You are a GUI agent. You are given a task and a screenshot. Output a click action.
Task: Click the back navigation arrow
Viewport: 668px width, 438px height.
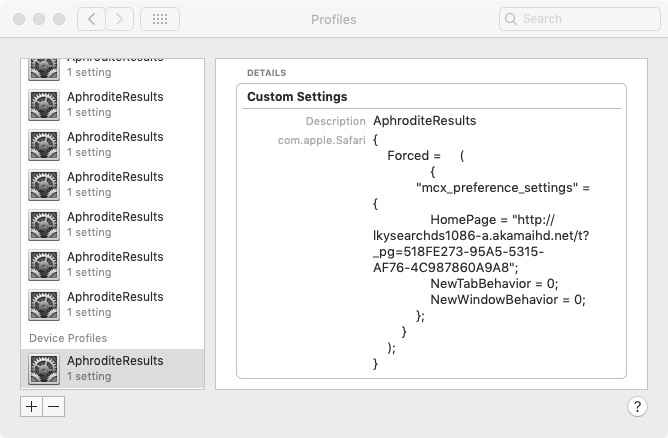[x=91, y=19]
